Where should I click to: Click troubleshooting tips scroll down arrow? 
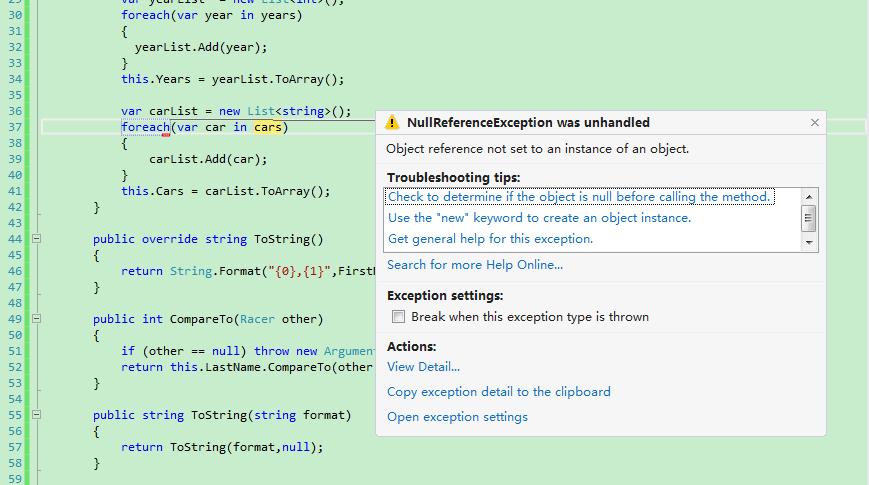tap(809, 242)
